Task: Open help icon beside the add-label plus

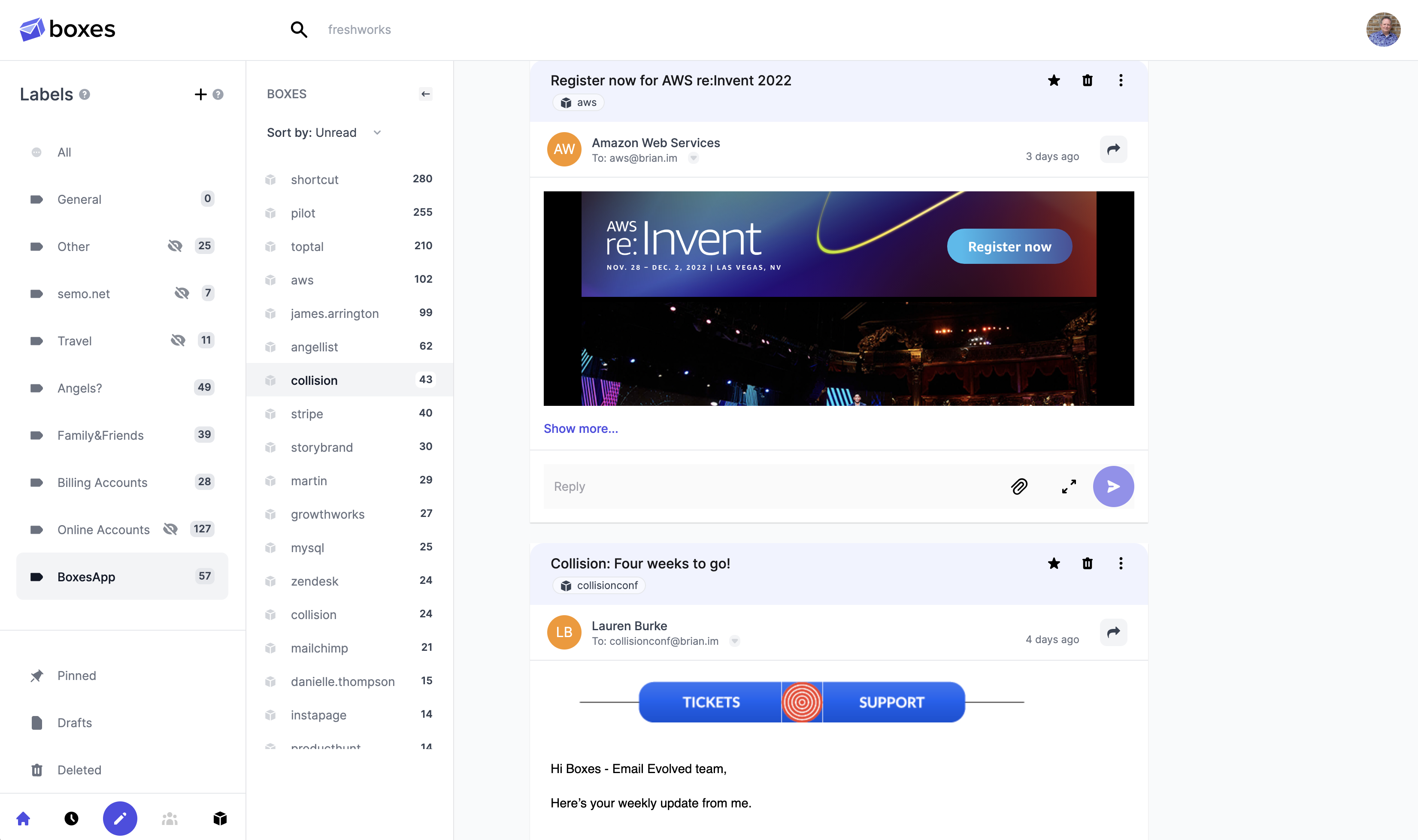Action: pyautogui.click(x=218, y=94)
